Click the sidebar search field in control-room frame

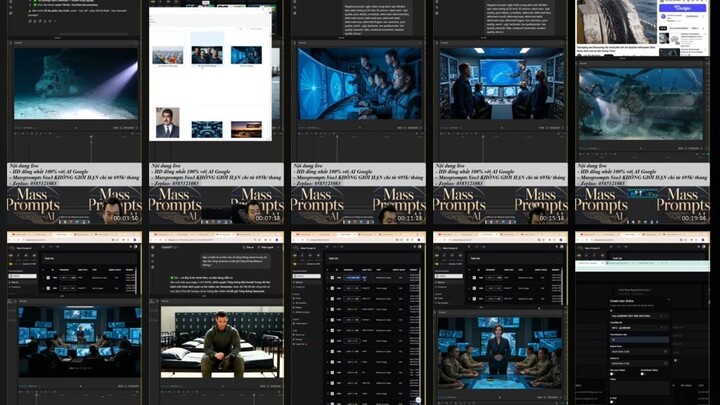pyautogui.click(x=22, y=276)
